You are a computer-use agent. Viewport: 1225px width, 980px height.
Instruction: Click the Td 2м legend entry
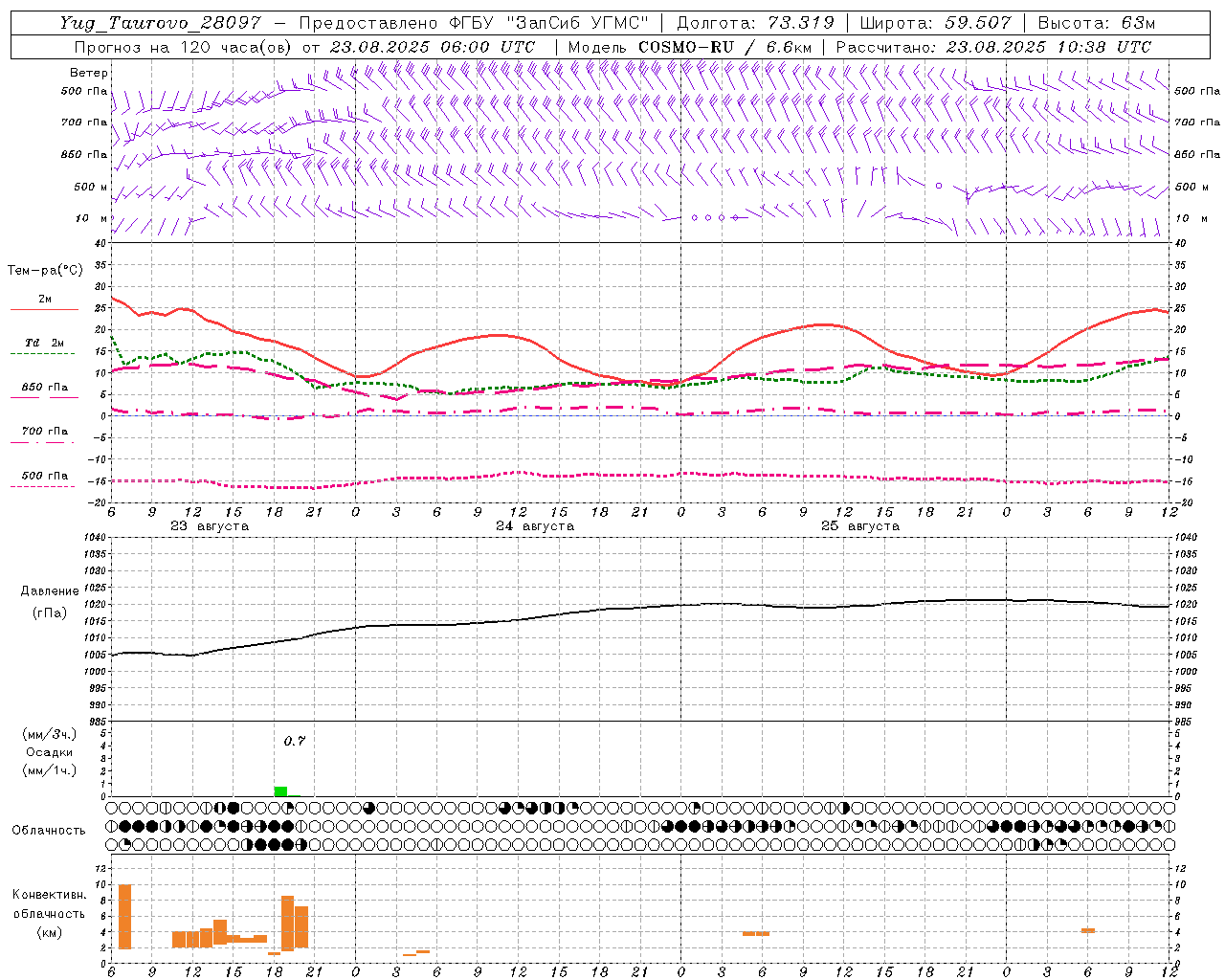(x=44, y=343)
